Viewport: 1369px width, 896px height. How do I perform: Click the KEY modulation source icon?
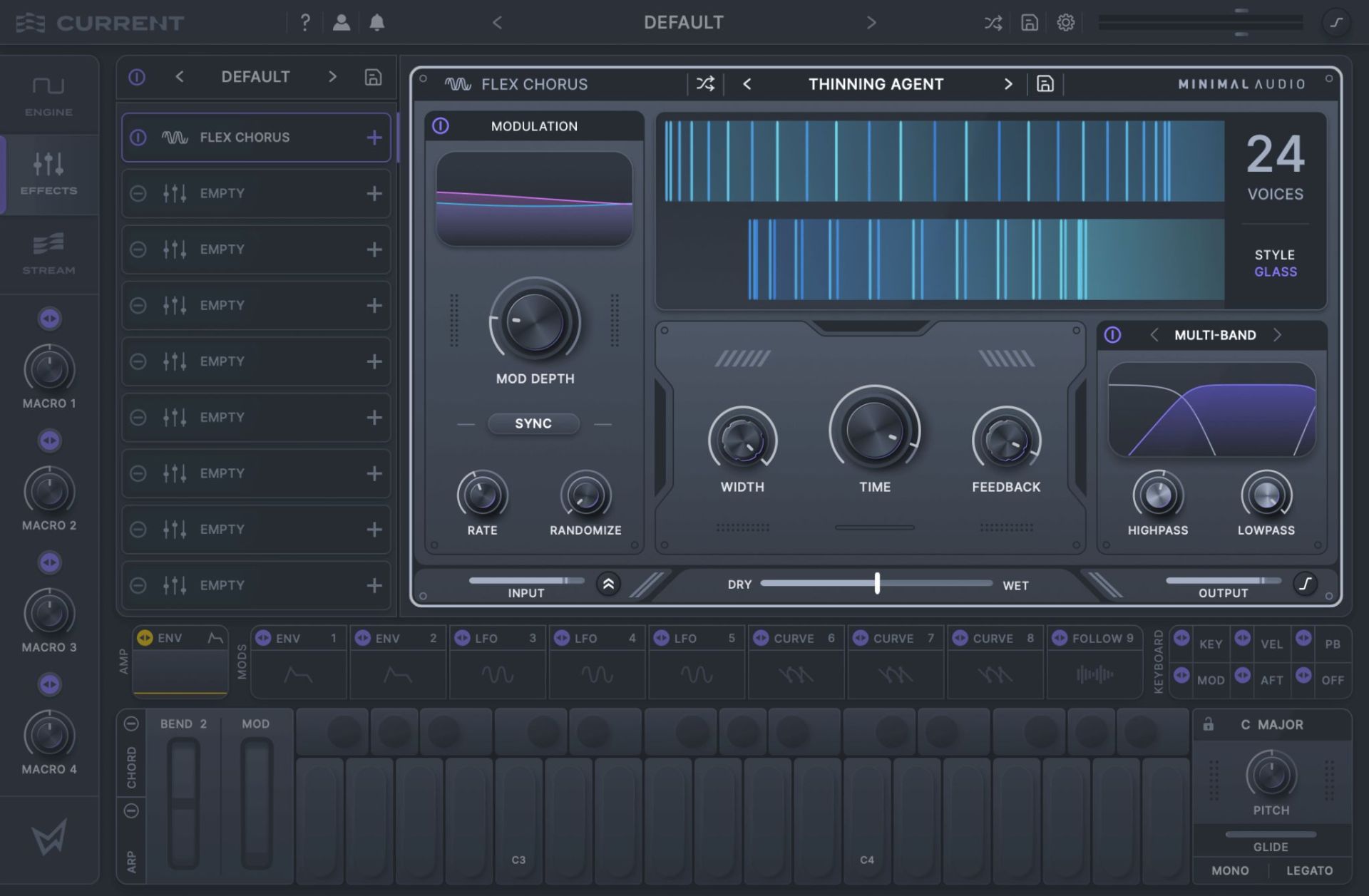tap(1181, 637)
